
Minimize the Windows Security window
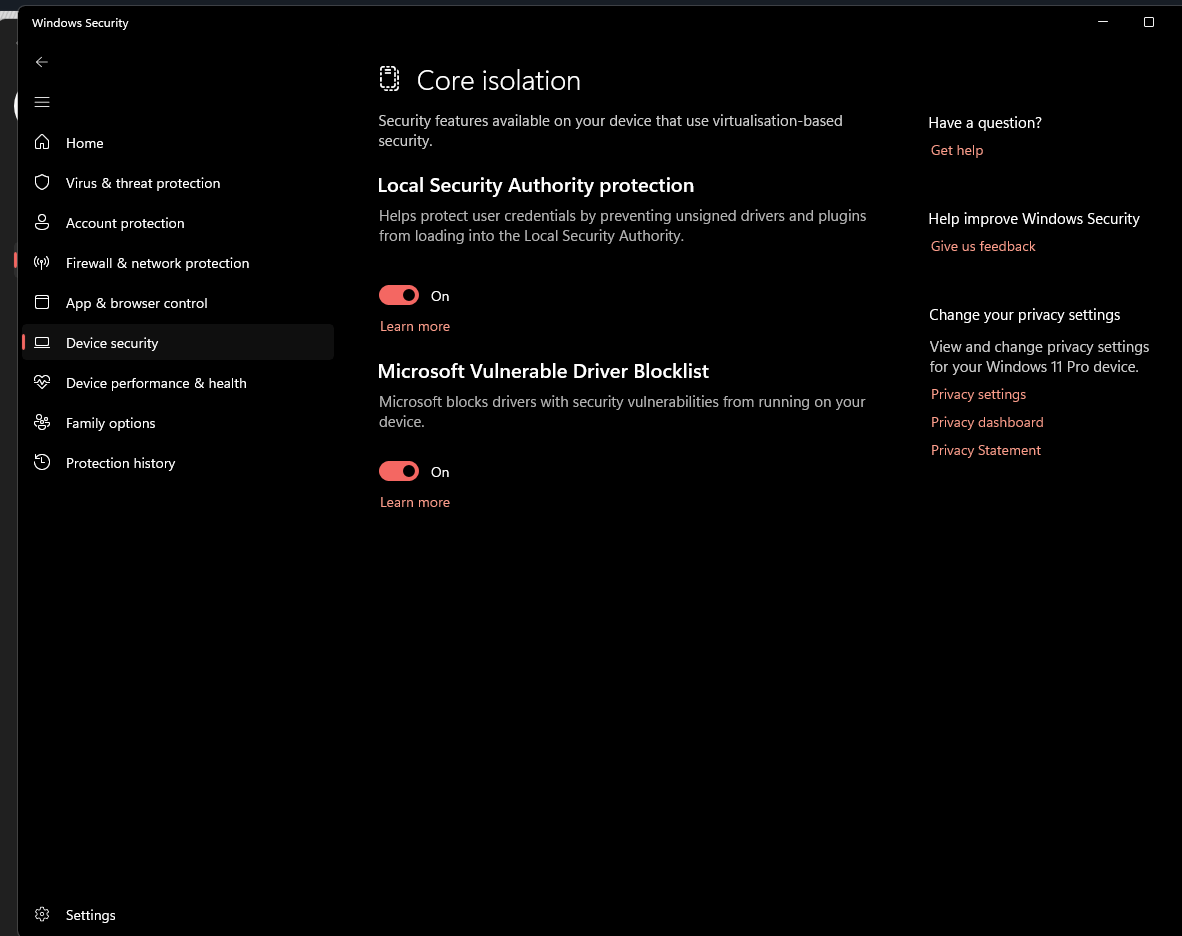pos(1103,22)
